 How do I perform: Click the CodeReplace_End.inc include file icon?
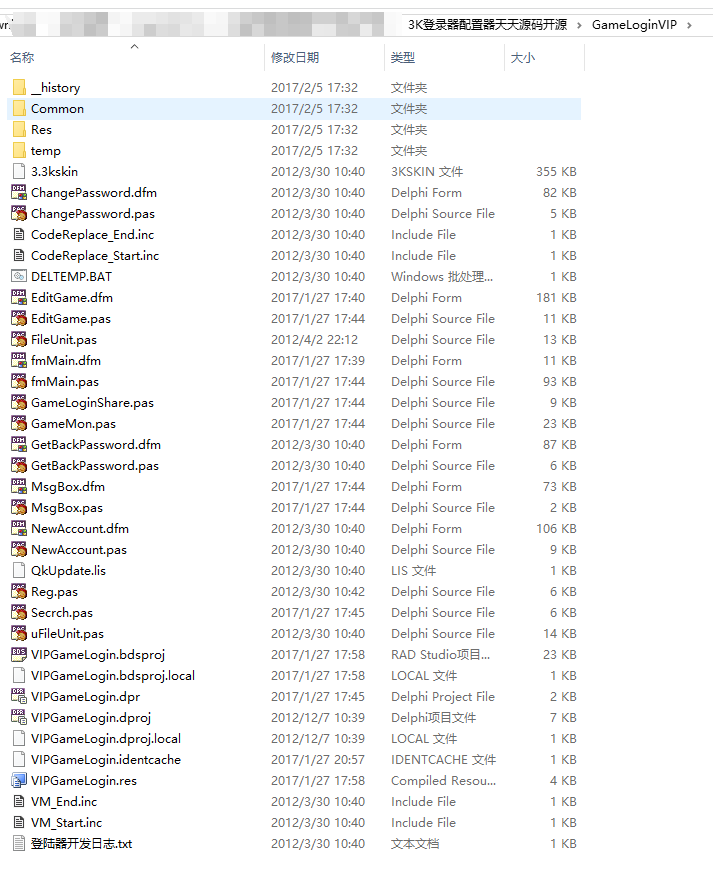(18, 234)
